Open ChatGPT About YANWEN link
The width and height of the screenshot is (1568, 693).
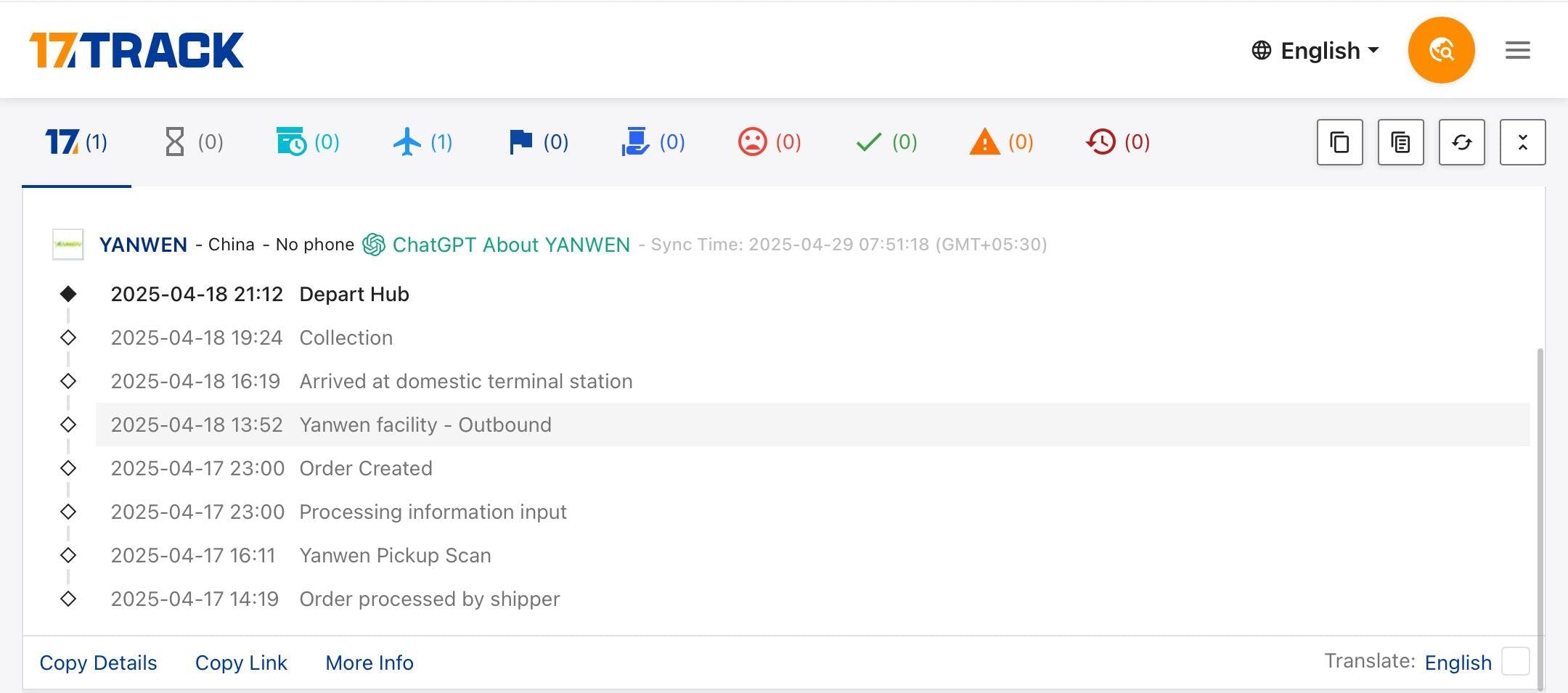497,245
